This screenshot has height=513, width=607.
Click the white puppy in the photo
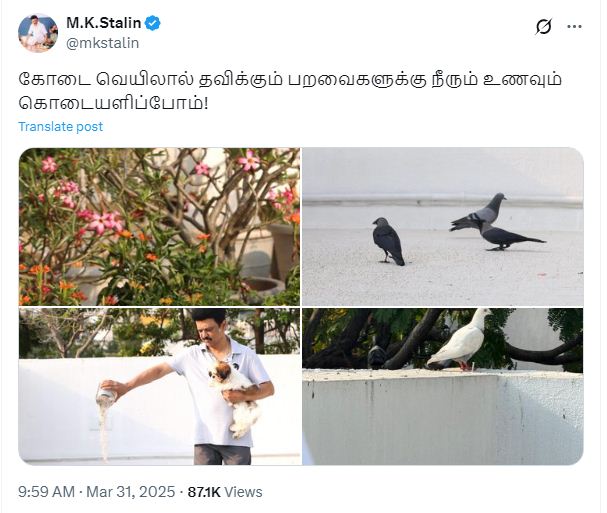pos(235,399)
